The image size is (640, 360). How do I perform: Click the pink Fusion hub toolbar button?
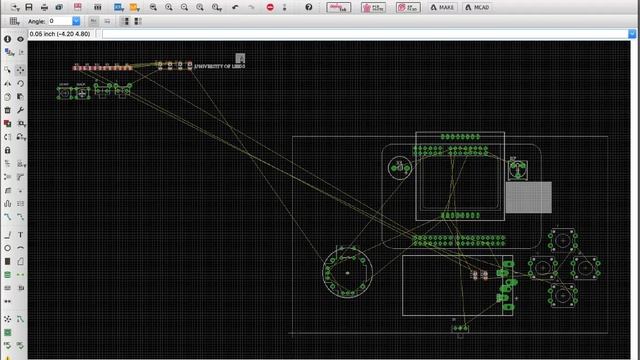(x=338, y=7)
